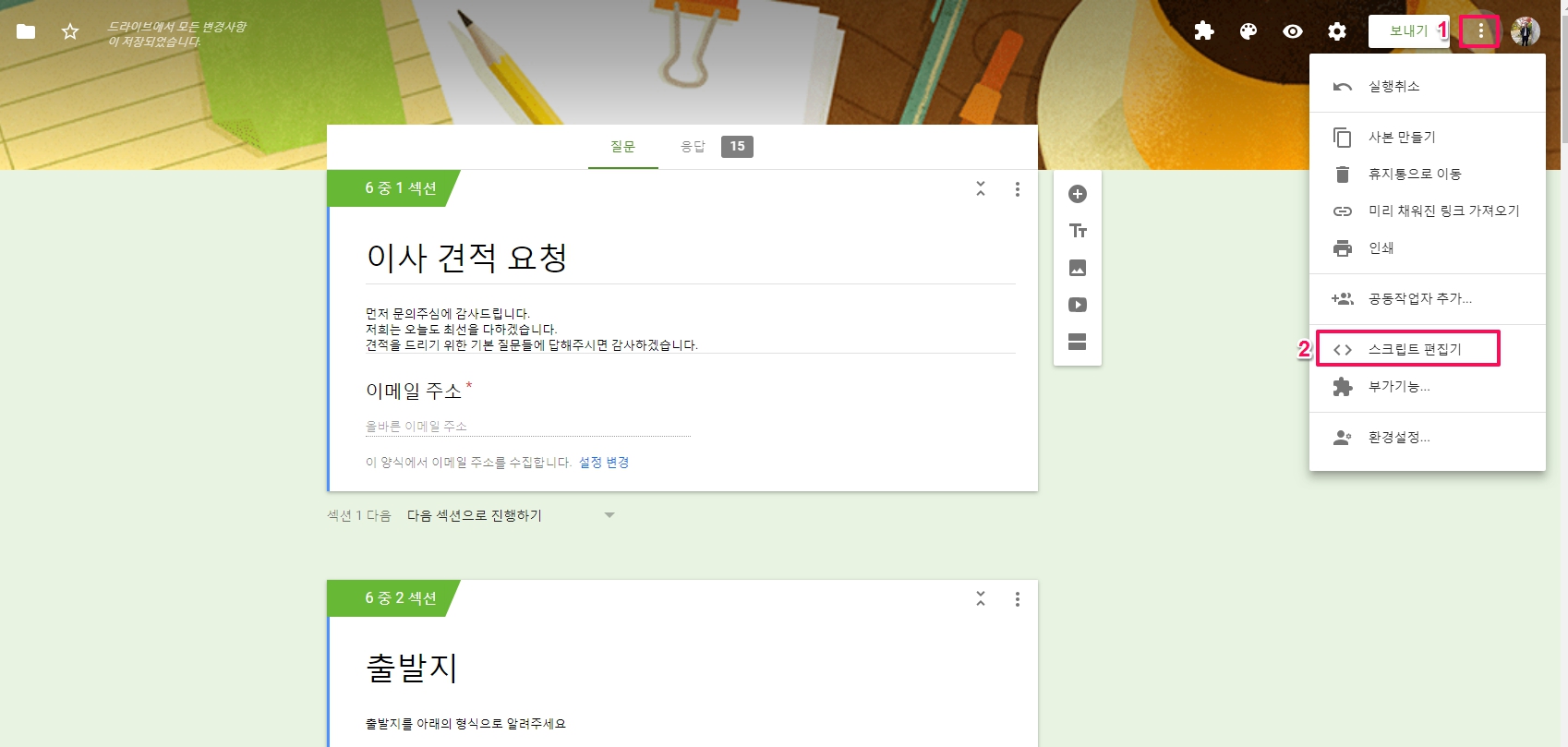
Task: Add video icon in side toolbar
Action: 1078,305
